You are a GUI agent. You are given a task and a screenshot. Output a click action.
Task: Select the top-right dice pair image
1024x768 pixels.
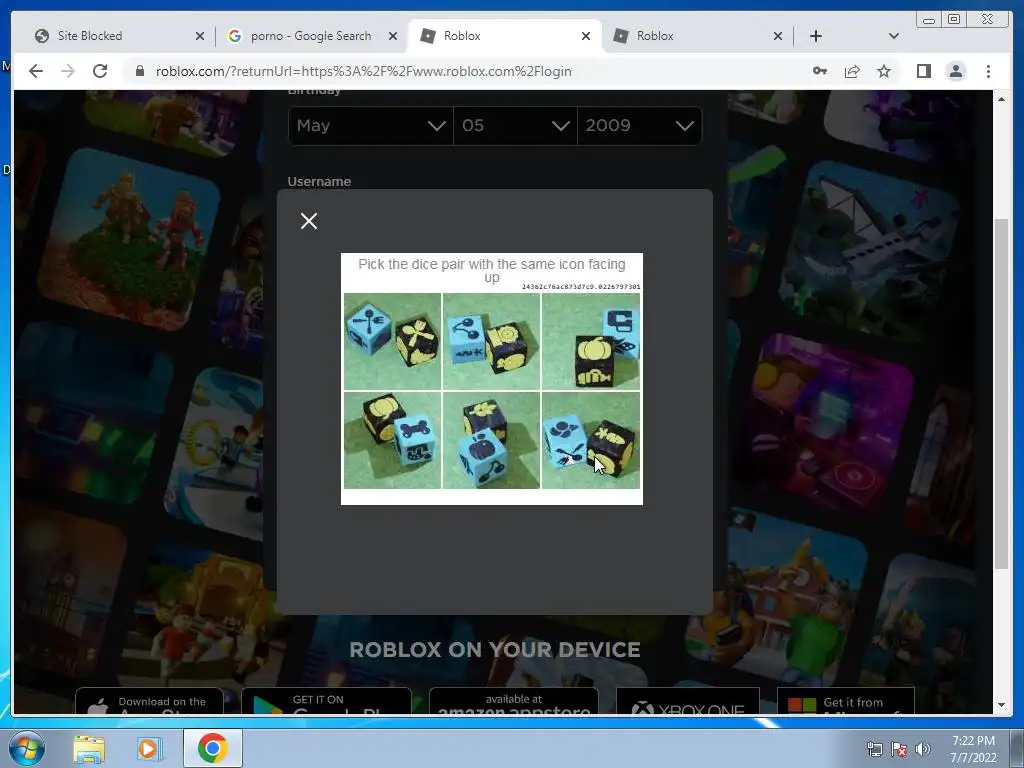tap(590, 341)
